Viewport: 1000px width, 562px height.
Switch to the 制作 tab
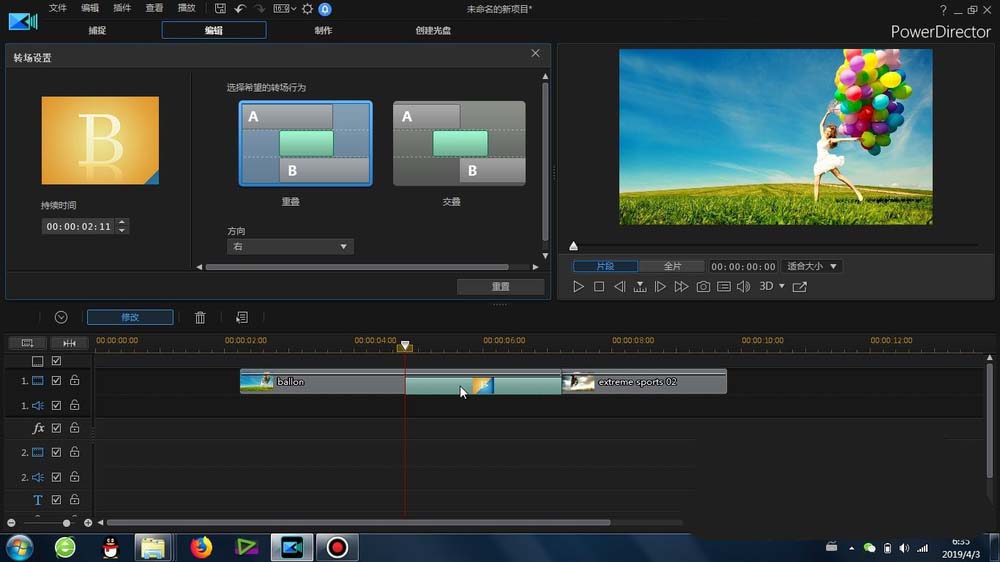[323, 30]
